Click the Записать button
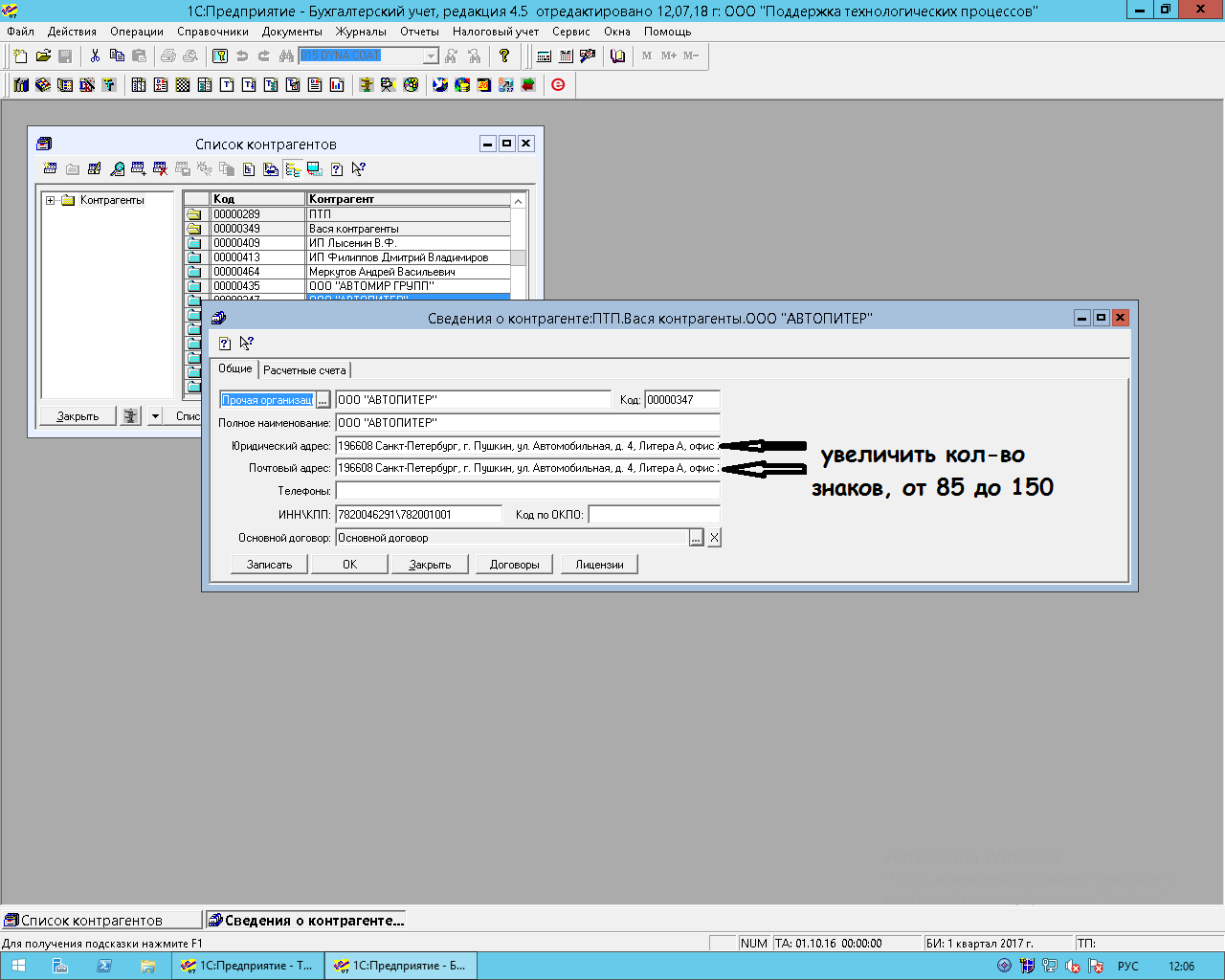The image size is (1225, 980). 269,565
